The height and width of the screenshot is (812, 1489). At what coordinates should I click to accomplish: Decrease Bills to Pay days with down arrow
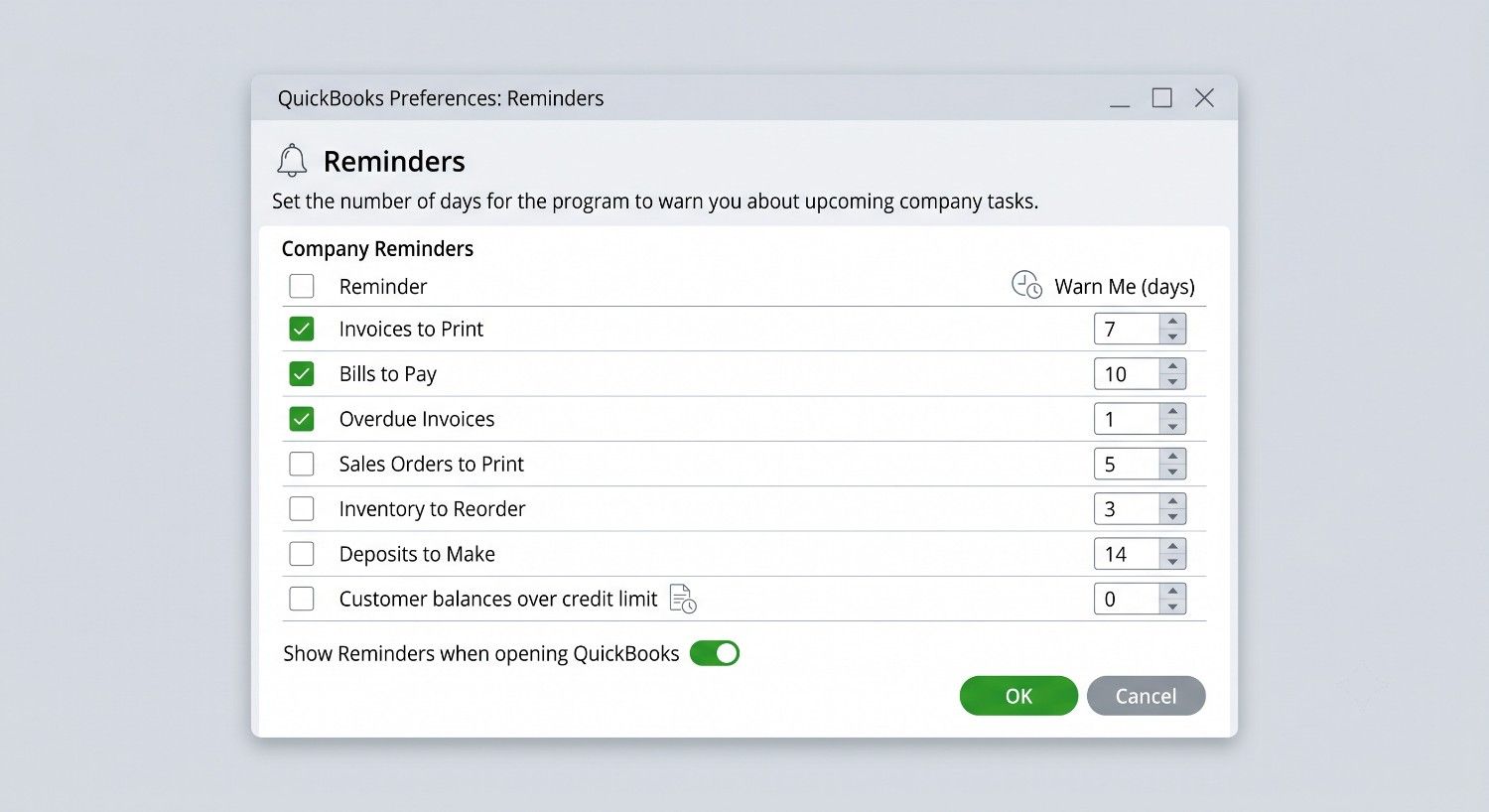1172,381
